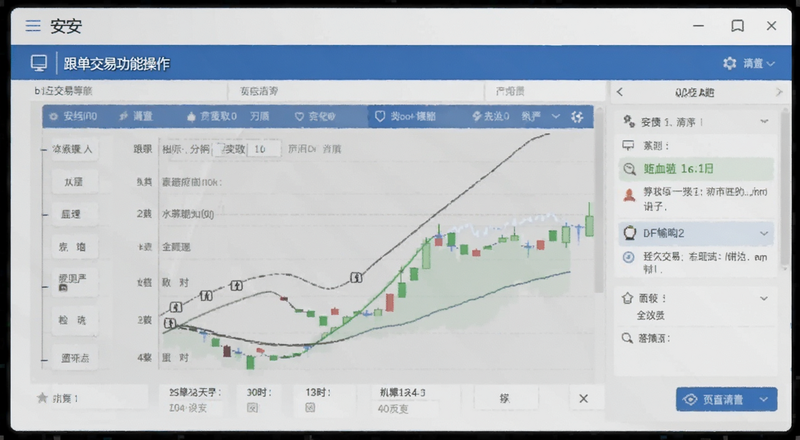Click the vertical scrollbar beside the chart
Image resolution: width=800 pixels, height=440 pixels.
coord(599,199)
